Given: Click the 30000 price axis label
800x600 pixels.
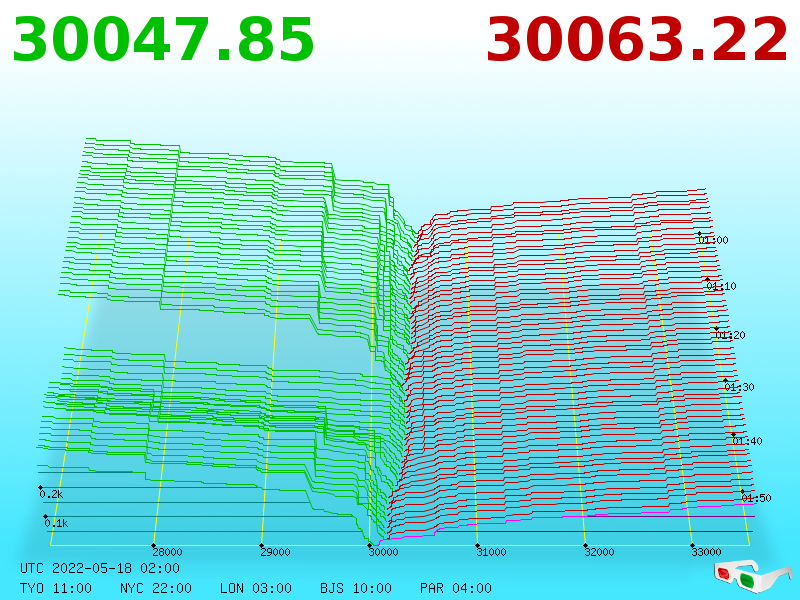Looking at the screenshot, I should pyautogui.click(x=383, y=552).
